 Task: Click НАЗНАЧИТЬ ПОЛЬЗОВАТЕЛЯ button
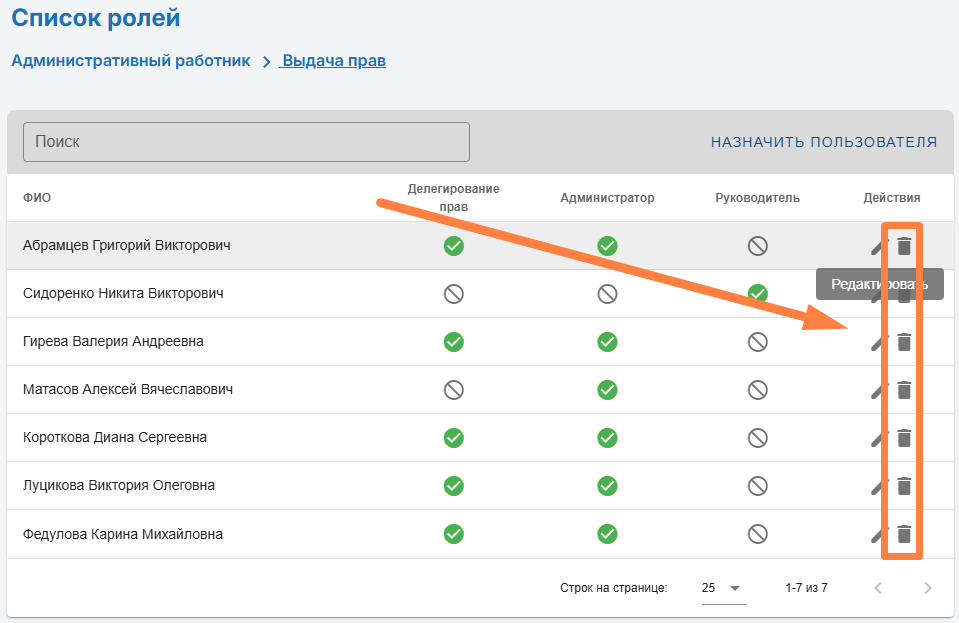tap(824, 142)
